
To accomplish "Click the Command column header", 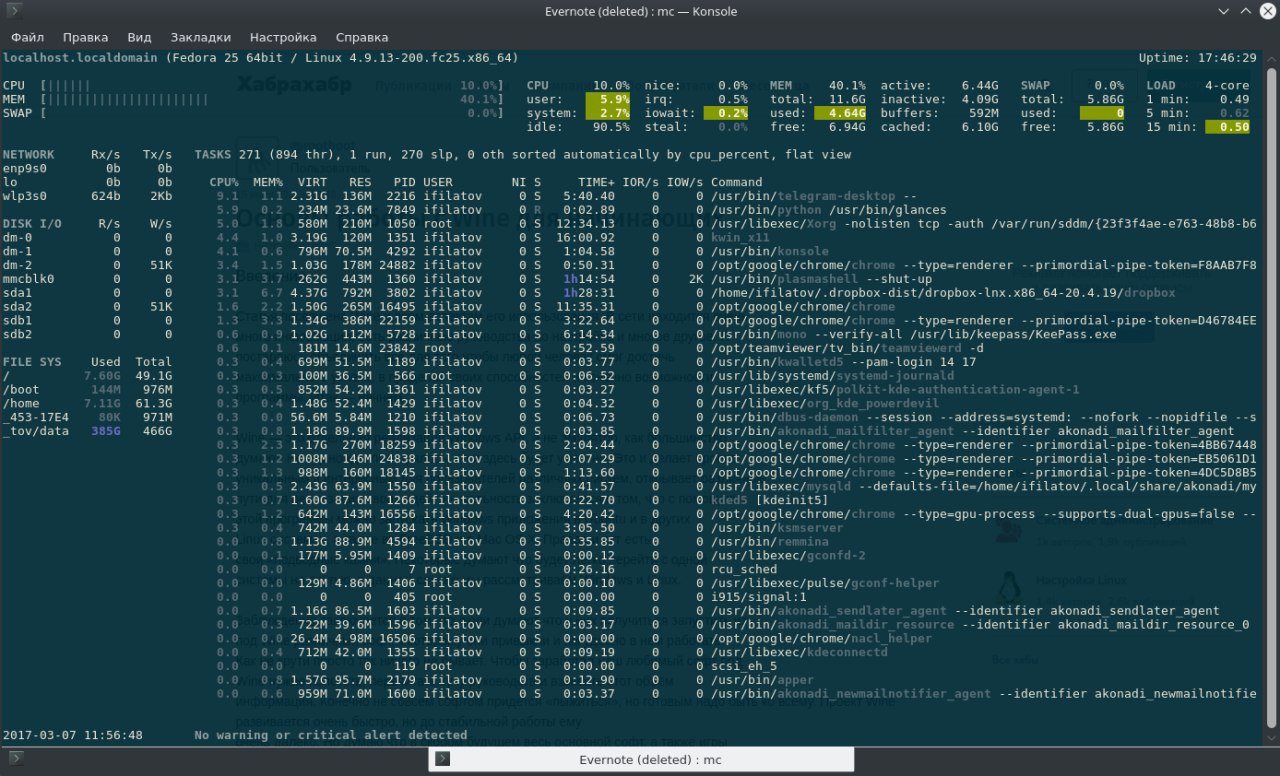I will click(737, 183).
